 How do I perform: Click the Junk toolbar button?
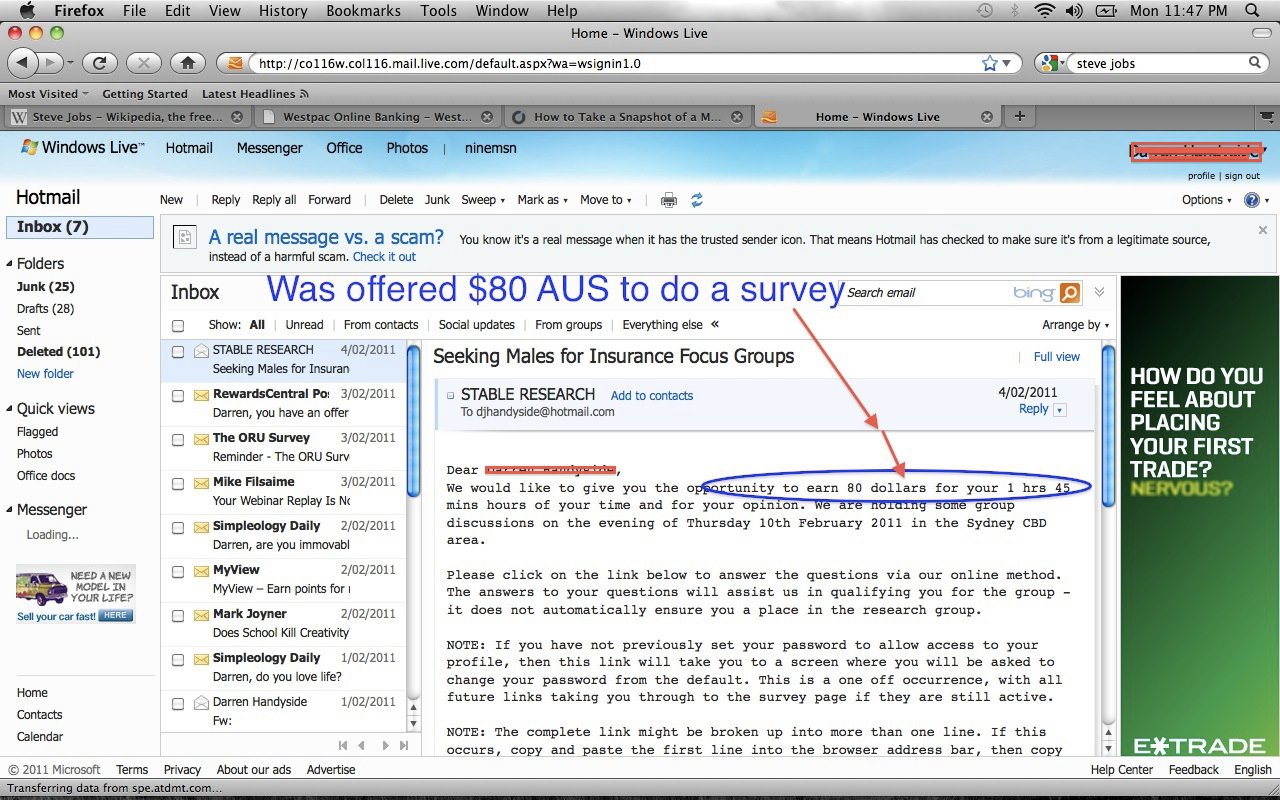tap(437, 200)
